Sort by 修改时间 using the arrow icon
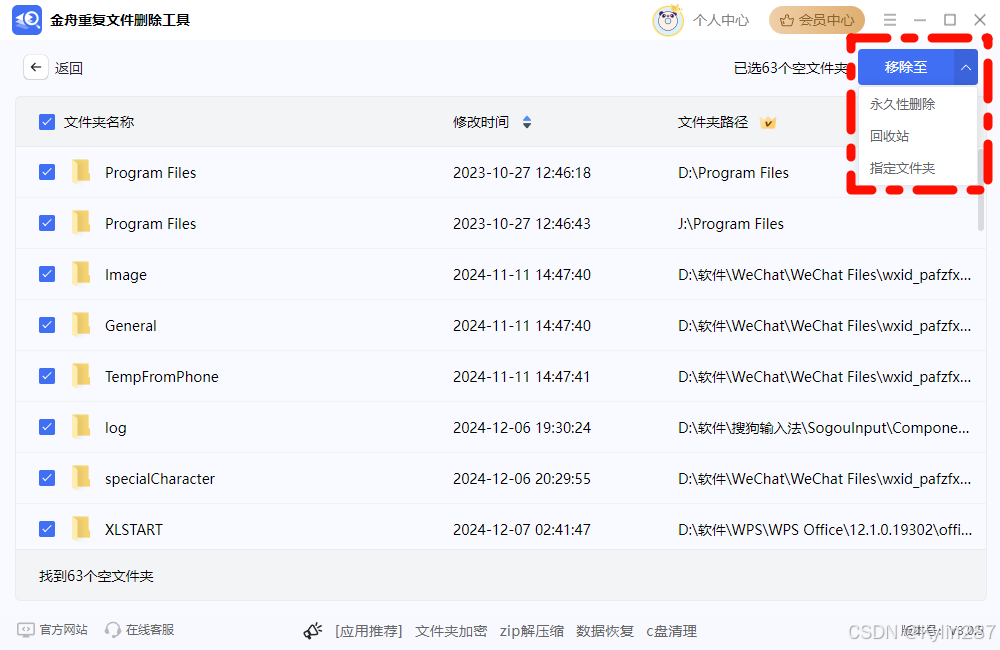The width and height of the screenshot is (1000, 650). point(527,122)
